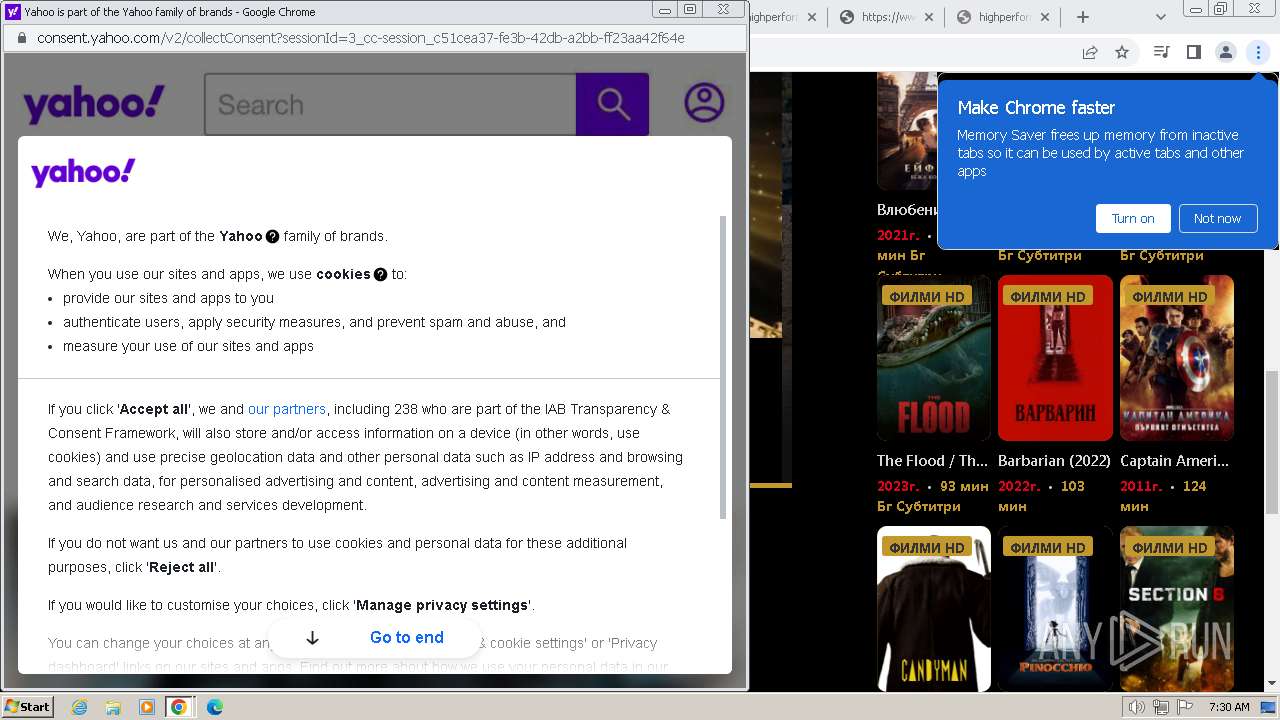1280x720 pixels.
Task: Open the Barbarian movie poster
Action: point(1055,358)
